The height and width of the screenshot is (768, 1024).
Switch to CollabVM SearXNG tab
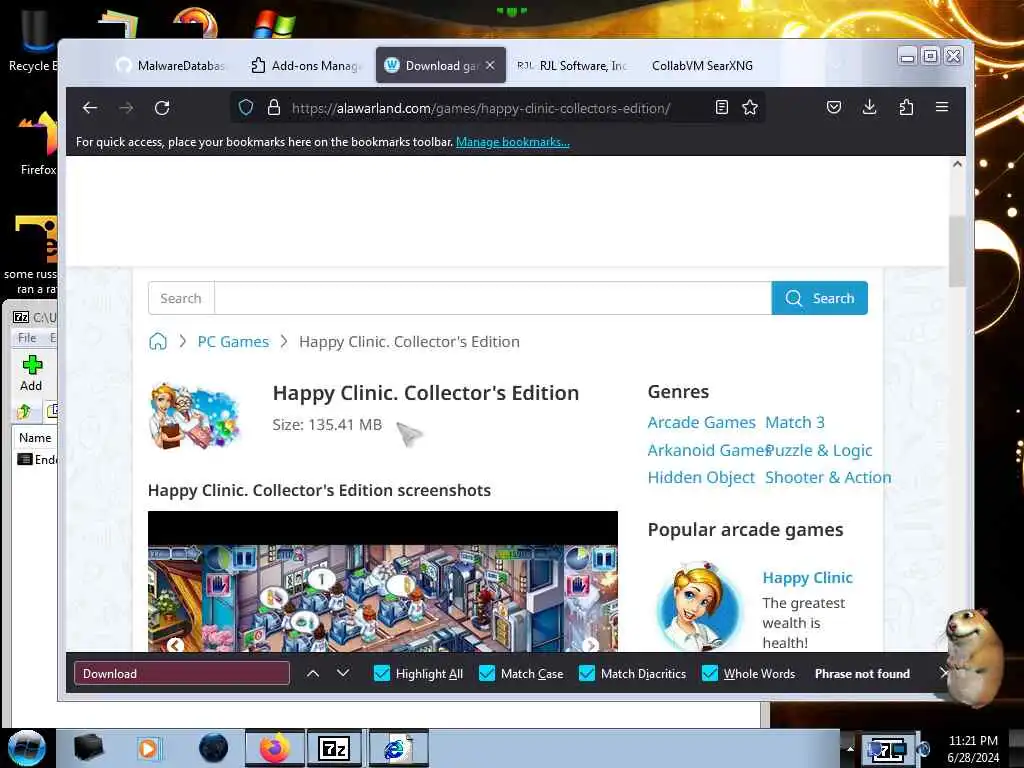(702, 65)
